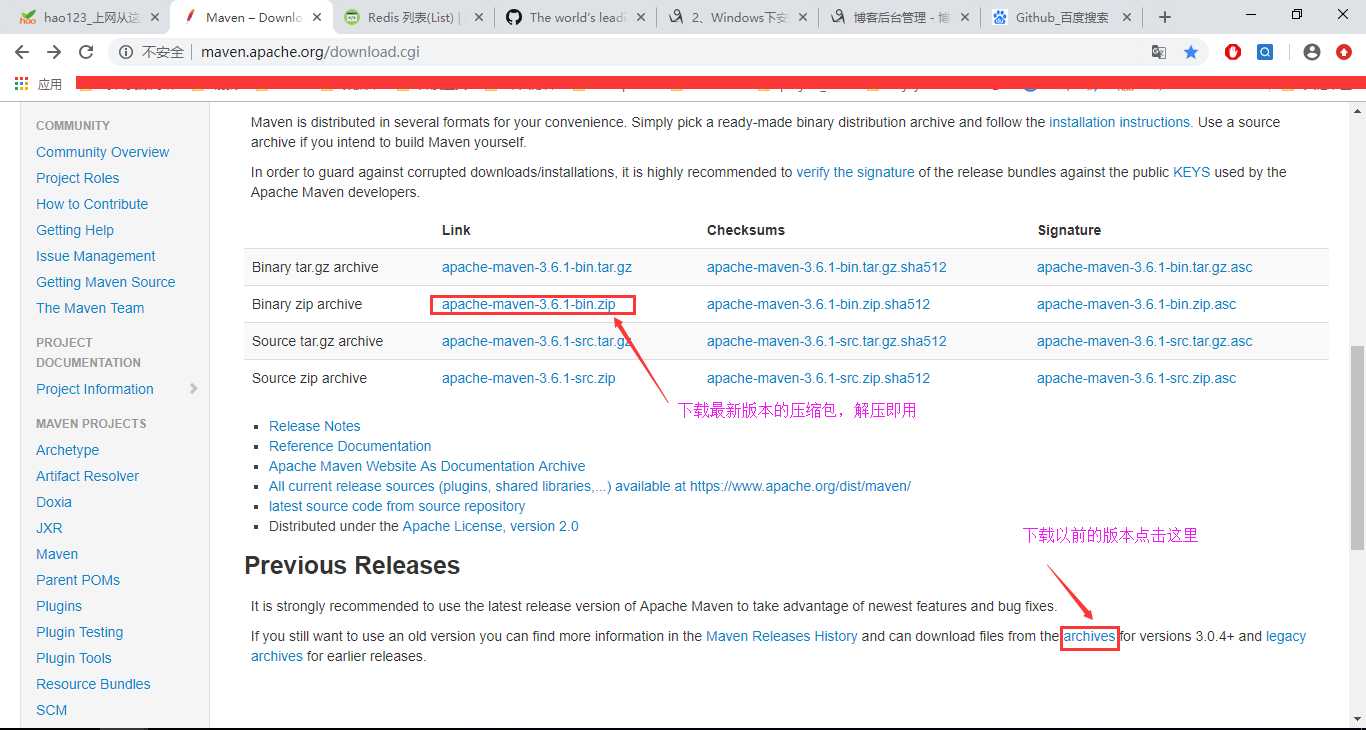Download apache-maven-3.6.1-src.zip

(529, 378)
